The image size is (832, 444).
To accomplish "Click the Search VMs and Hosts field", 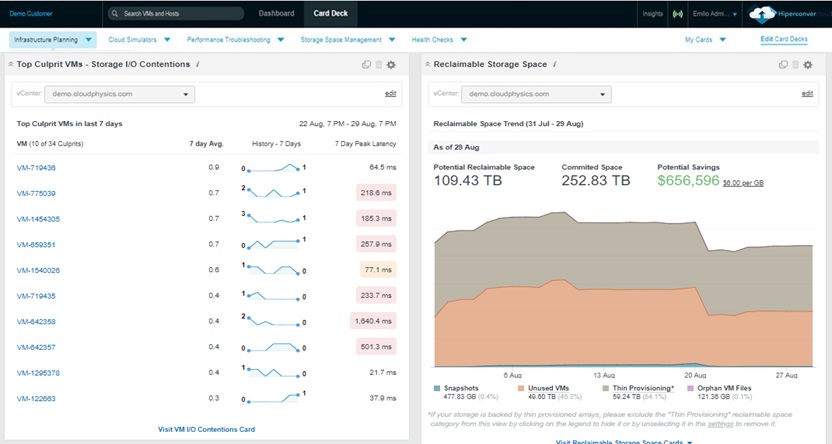I will 175,14.
